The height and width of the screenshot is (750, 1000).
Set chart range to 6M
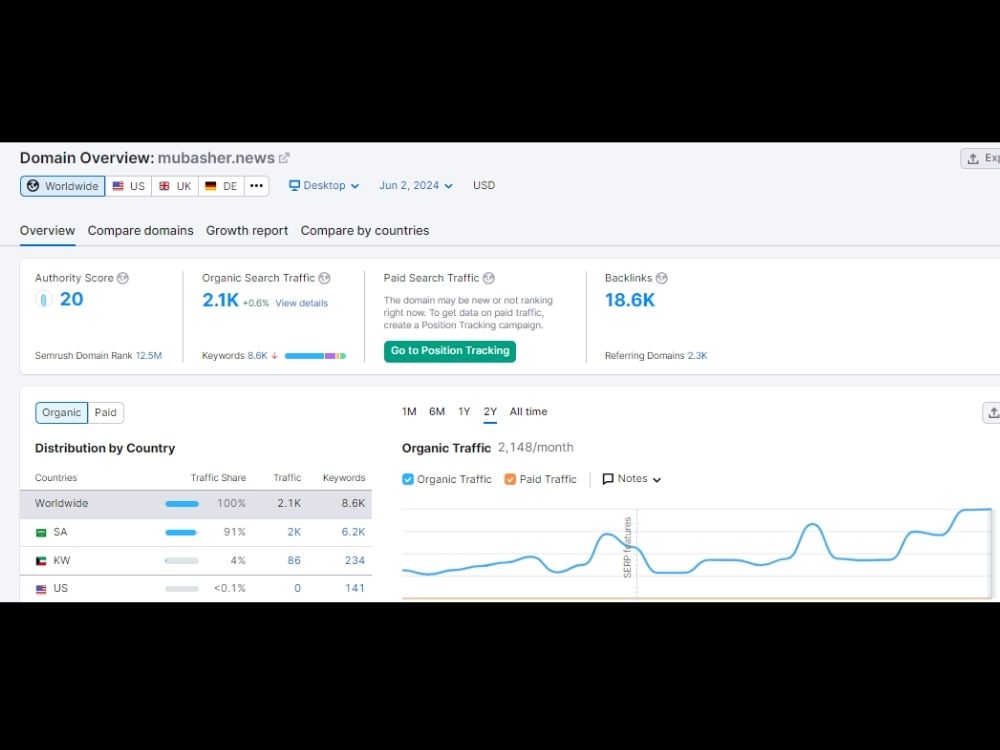[x=437, y=412]
